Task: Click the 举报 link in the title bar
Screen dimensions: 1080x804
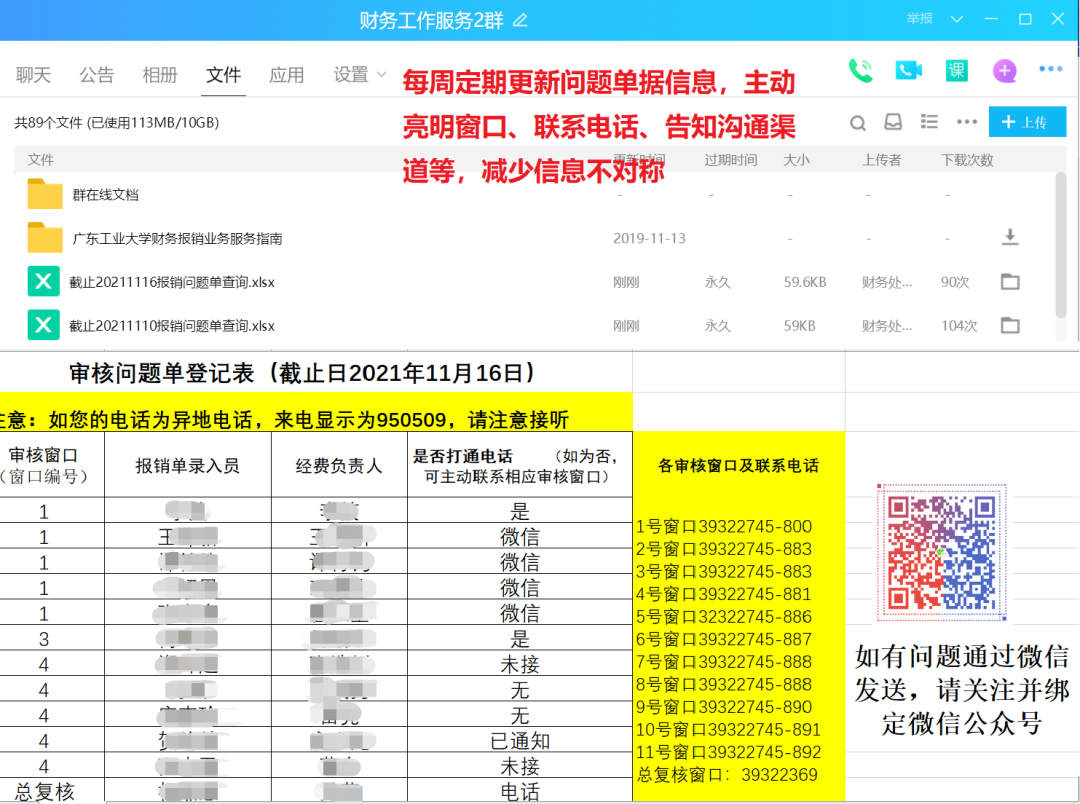Action: tap(919, 19)
